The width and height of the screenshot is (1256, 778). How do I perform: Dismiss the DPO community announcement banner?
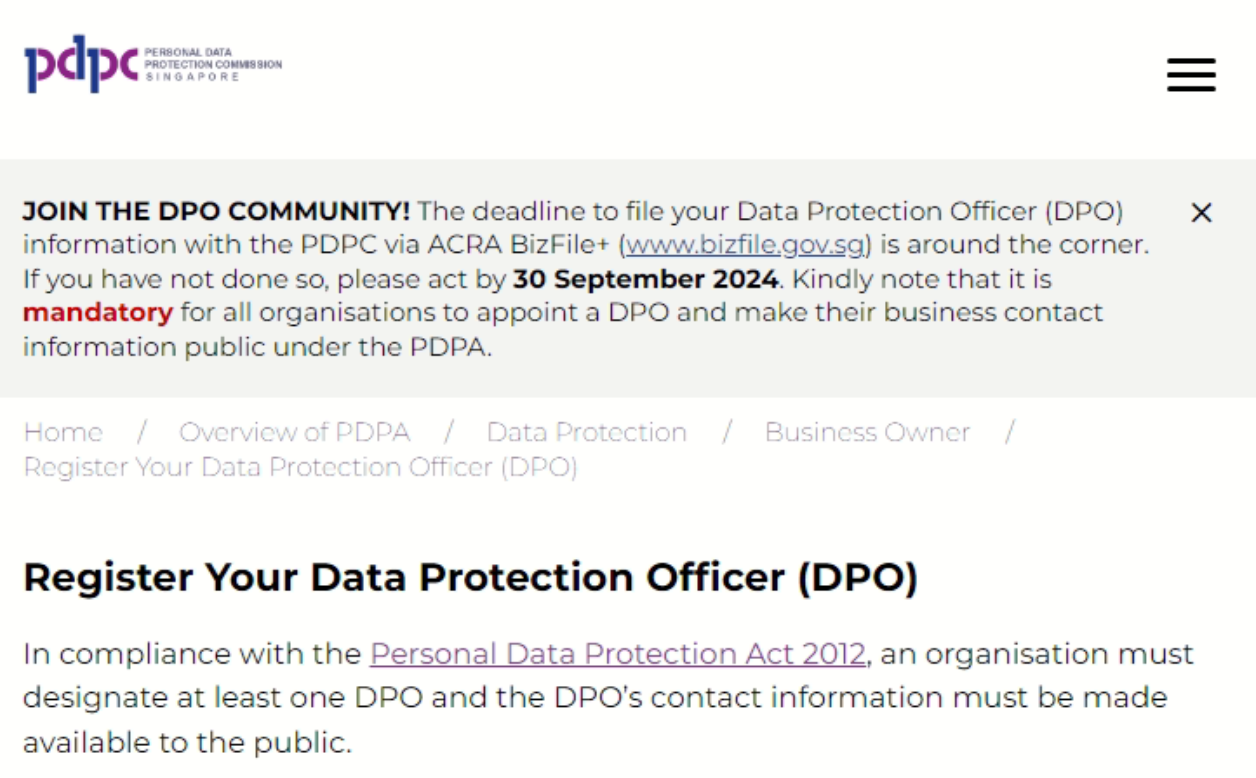[1201, 213]
